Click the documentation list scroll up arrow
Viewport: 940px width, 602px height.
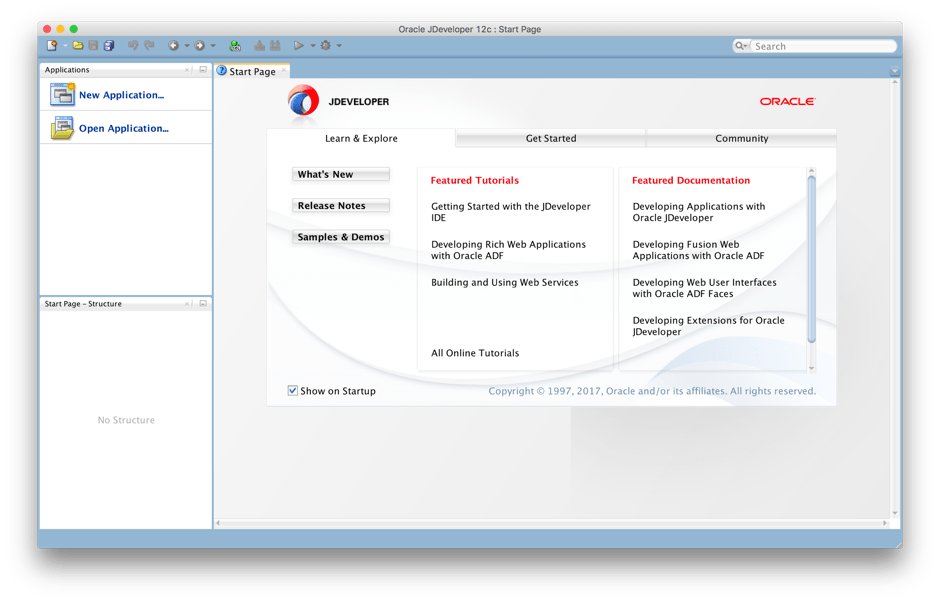[x=812, y=171]
